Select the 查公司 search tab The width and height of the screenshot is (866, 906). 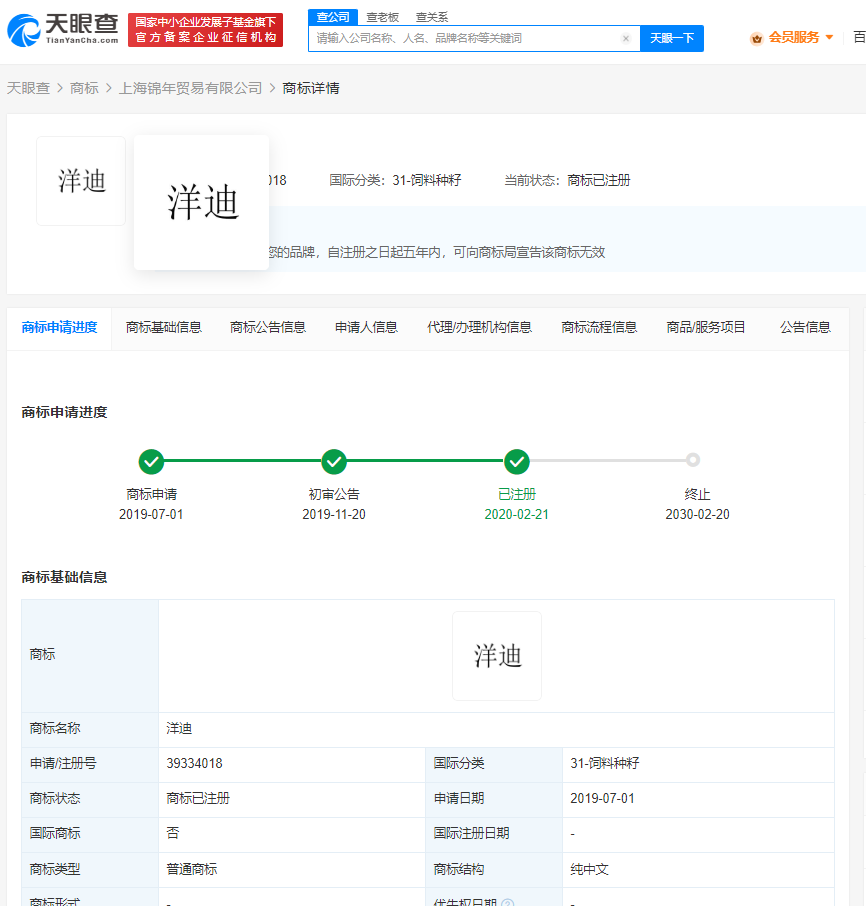[x=333, y=17]
